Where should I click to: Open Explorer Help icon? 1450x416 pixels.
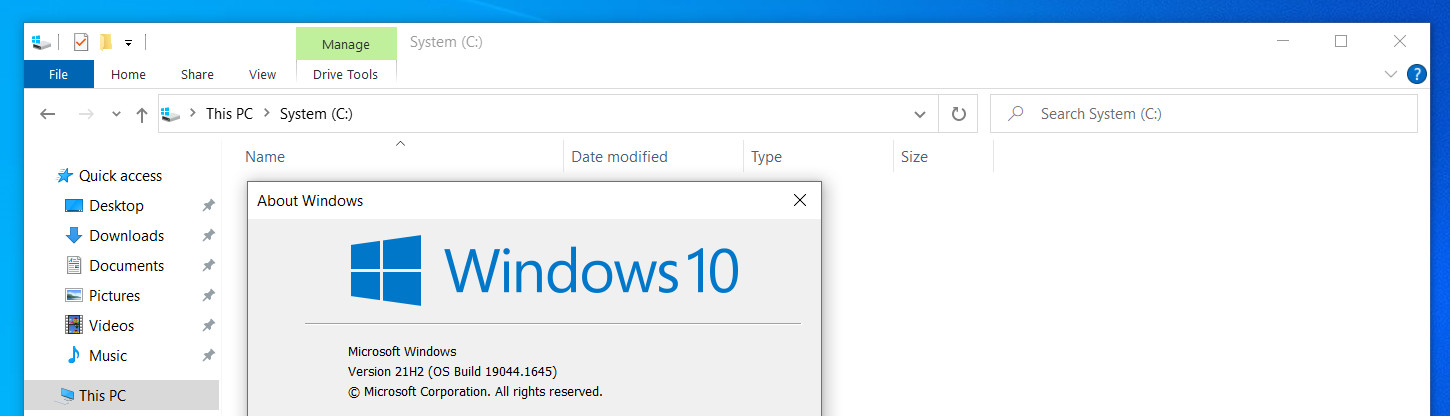1416,74
